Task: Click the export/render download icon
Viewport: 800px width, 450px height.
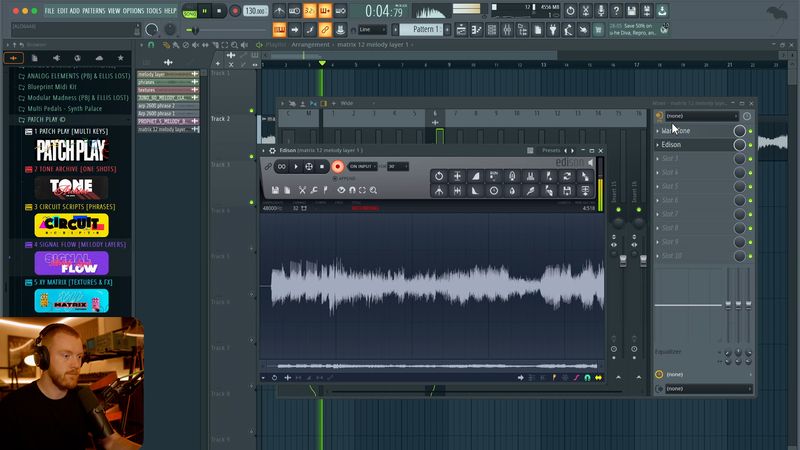Action: 662,11
